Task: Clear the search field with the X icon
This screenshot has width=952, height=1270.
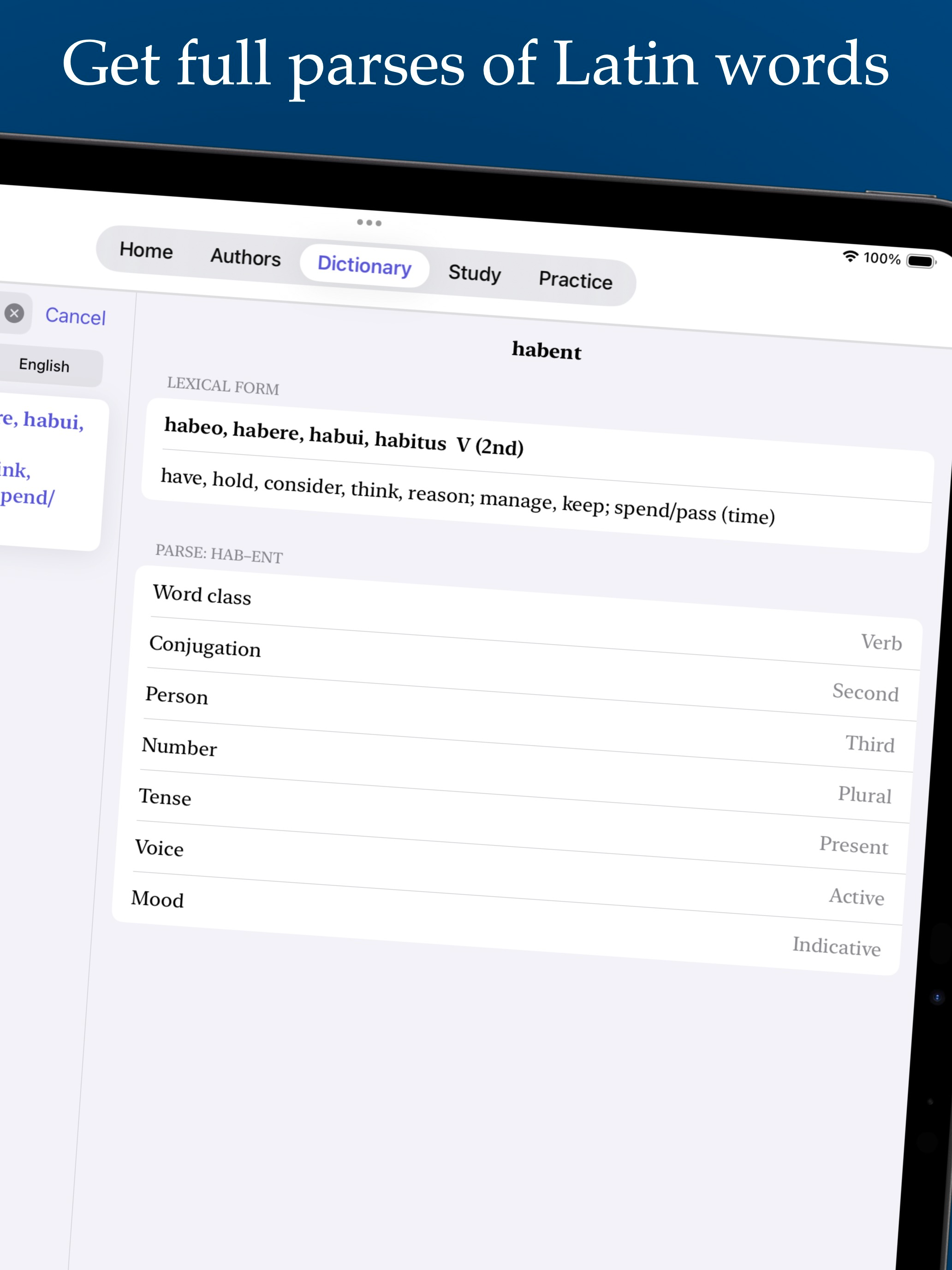Action: (x=14, y=313)
